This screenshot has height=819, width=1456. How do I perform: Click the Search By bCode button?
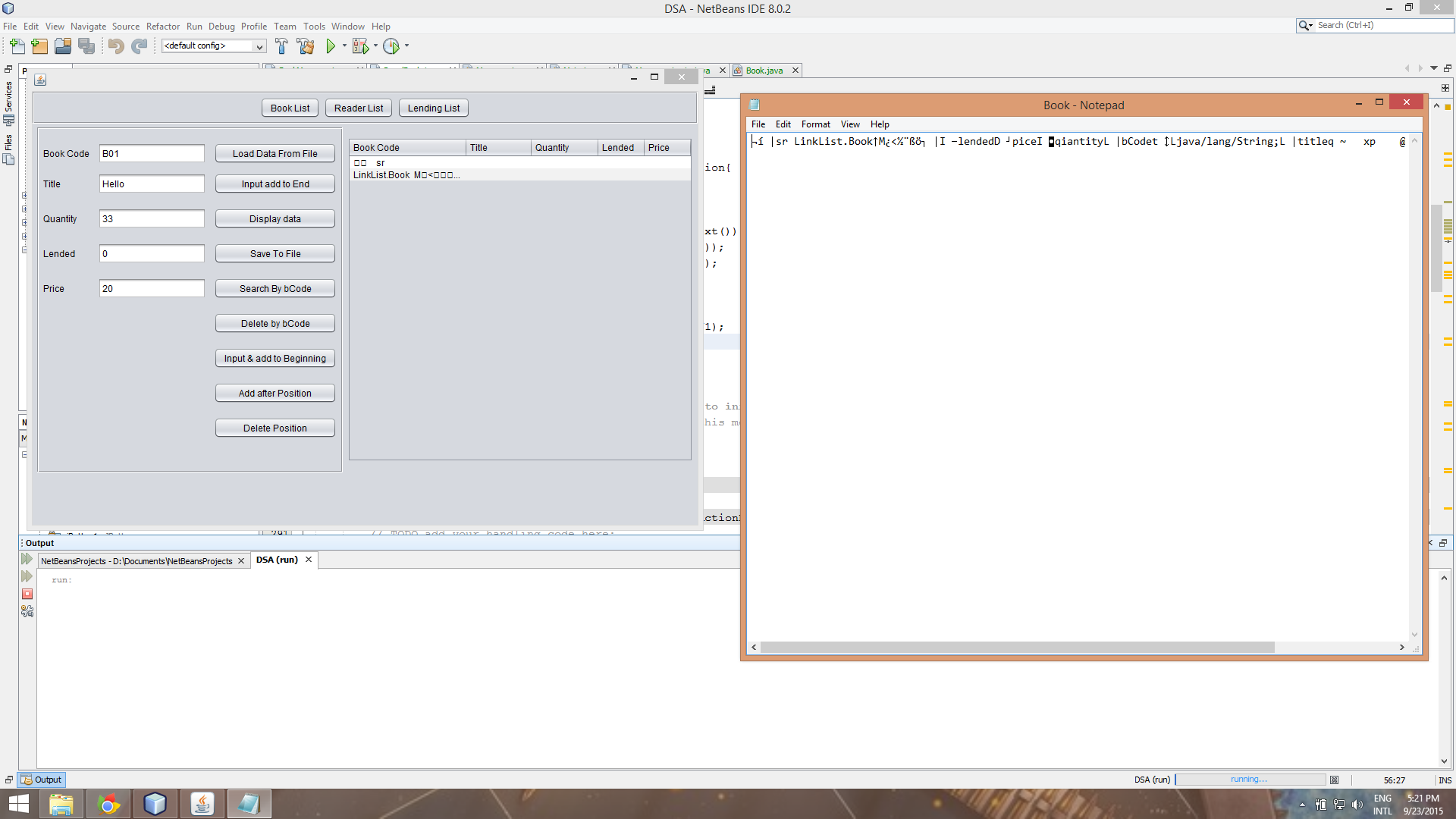click(275, 288)
